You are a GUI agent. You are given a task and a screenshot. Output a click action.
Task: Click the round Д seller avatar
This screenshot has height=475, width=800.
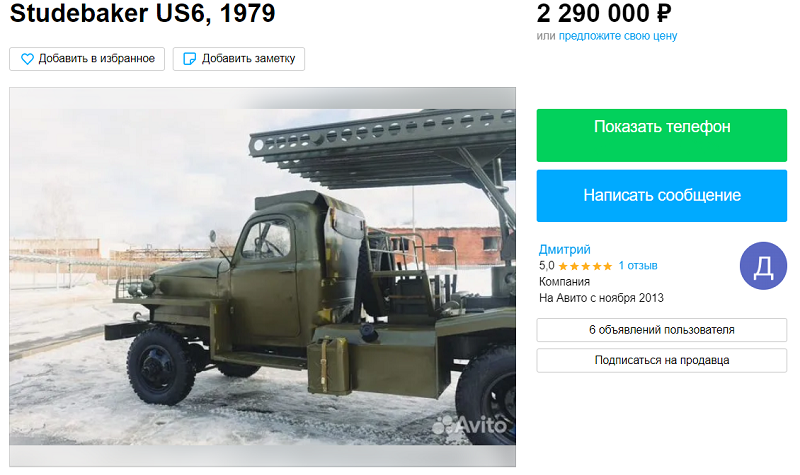(x=763, y=266)
